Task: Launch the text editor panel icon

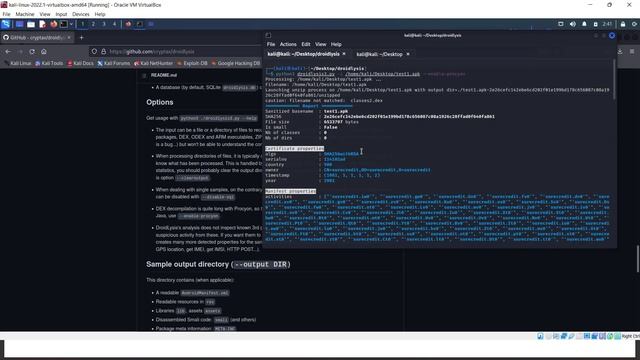Action: tap(42, 24)
